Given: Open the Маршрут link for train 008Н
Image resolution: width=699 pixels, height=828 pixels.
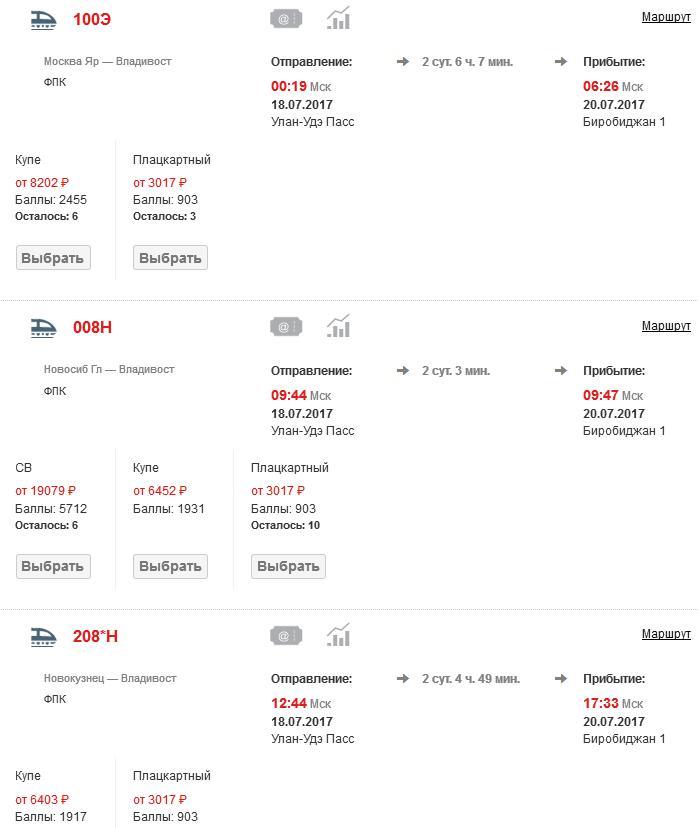Looking at the screenshot, I should (666, 326).
